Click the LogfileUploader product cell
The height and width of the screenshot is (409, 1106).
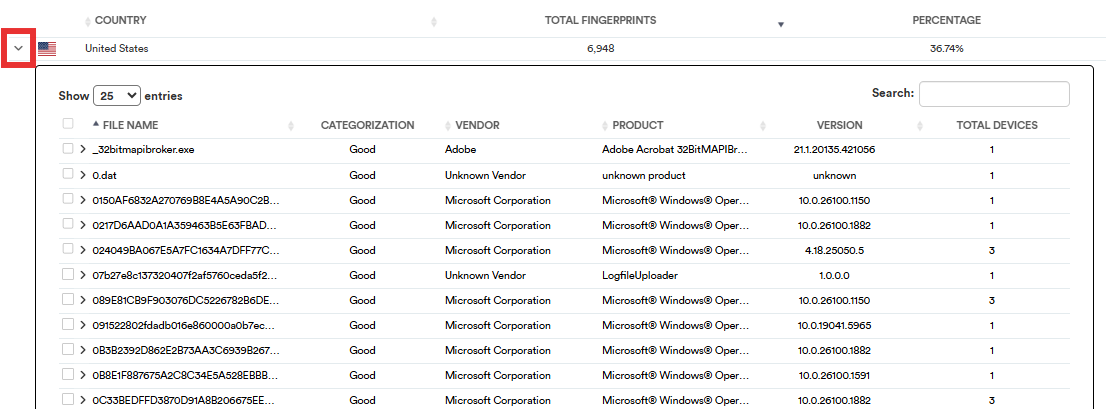click(640, 275)
